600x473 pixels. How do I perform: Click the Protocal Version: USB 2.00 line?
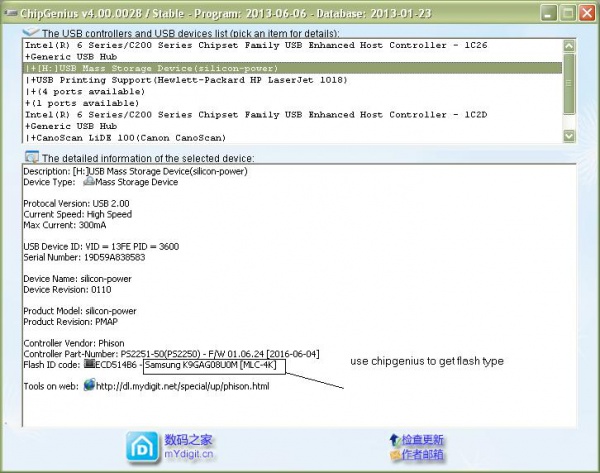click(x=76, y=203)
